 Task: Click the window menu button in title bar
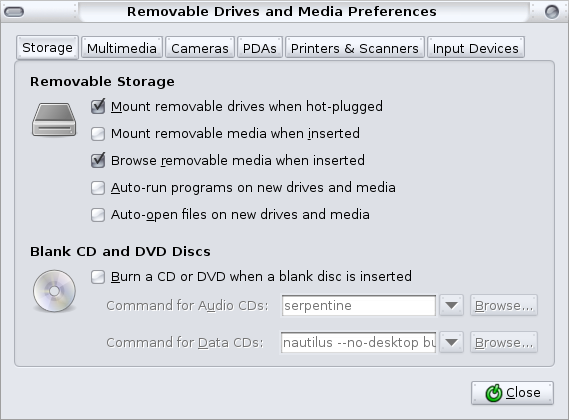(x=14, y=12)
